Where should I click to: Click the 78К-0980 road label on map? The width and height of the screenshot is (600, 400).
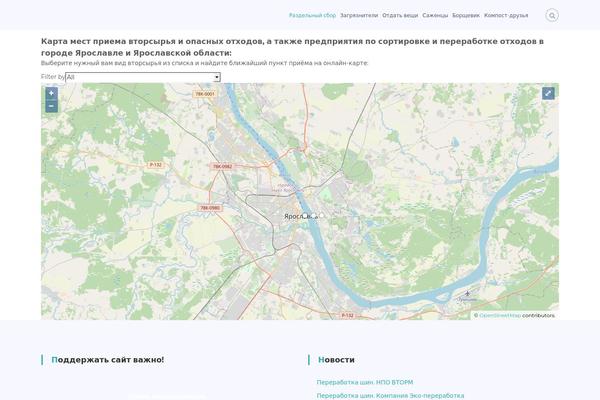210,208
